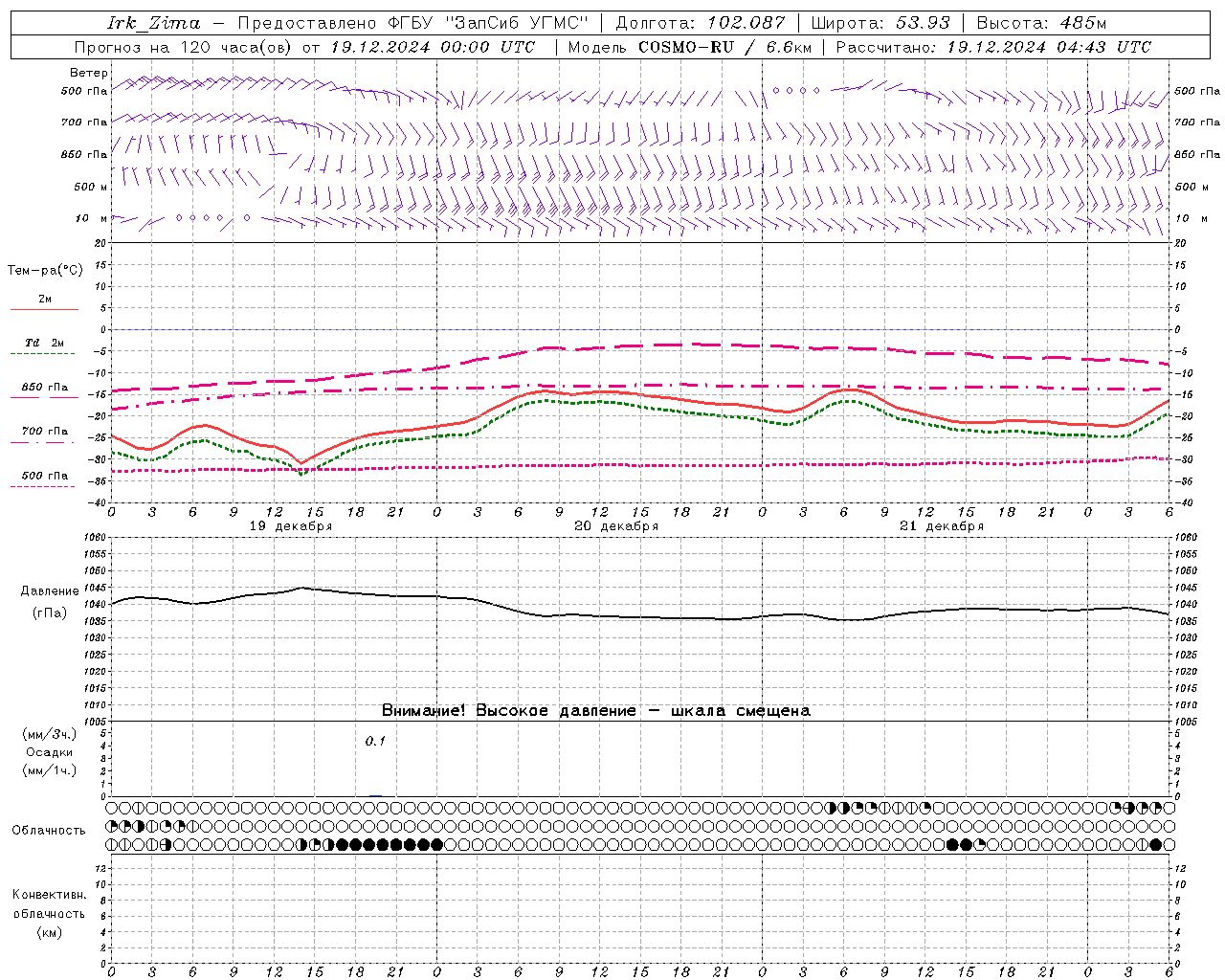The image size is (1225, 980).
Task: Select the (мм/1ч.) precipitation unit label
Action: 50,770
